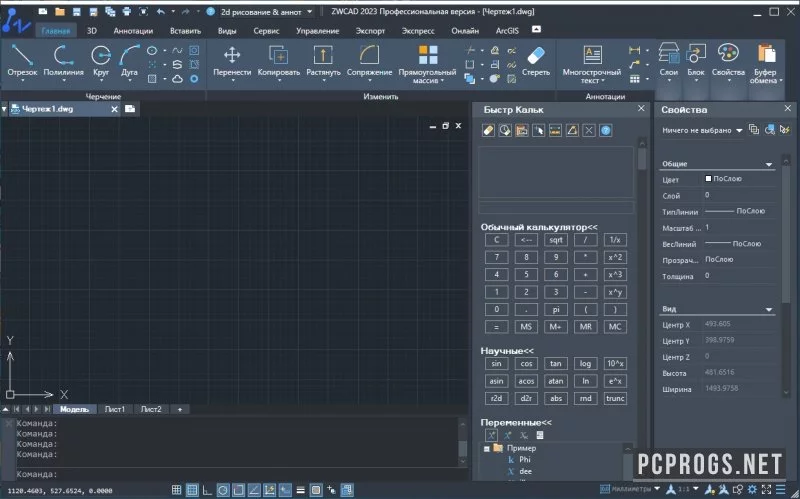Open the Ничего не выбрано selection dropdown
The image size is (800, 499).
tap(702, 130)
